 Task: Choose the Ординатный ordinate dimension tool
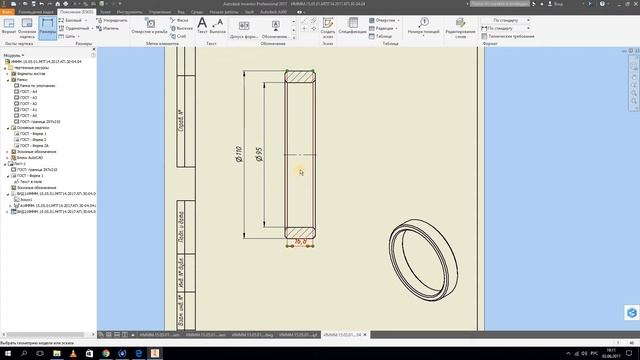[x=74, y=28]
